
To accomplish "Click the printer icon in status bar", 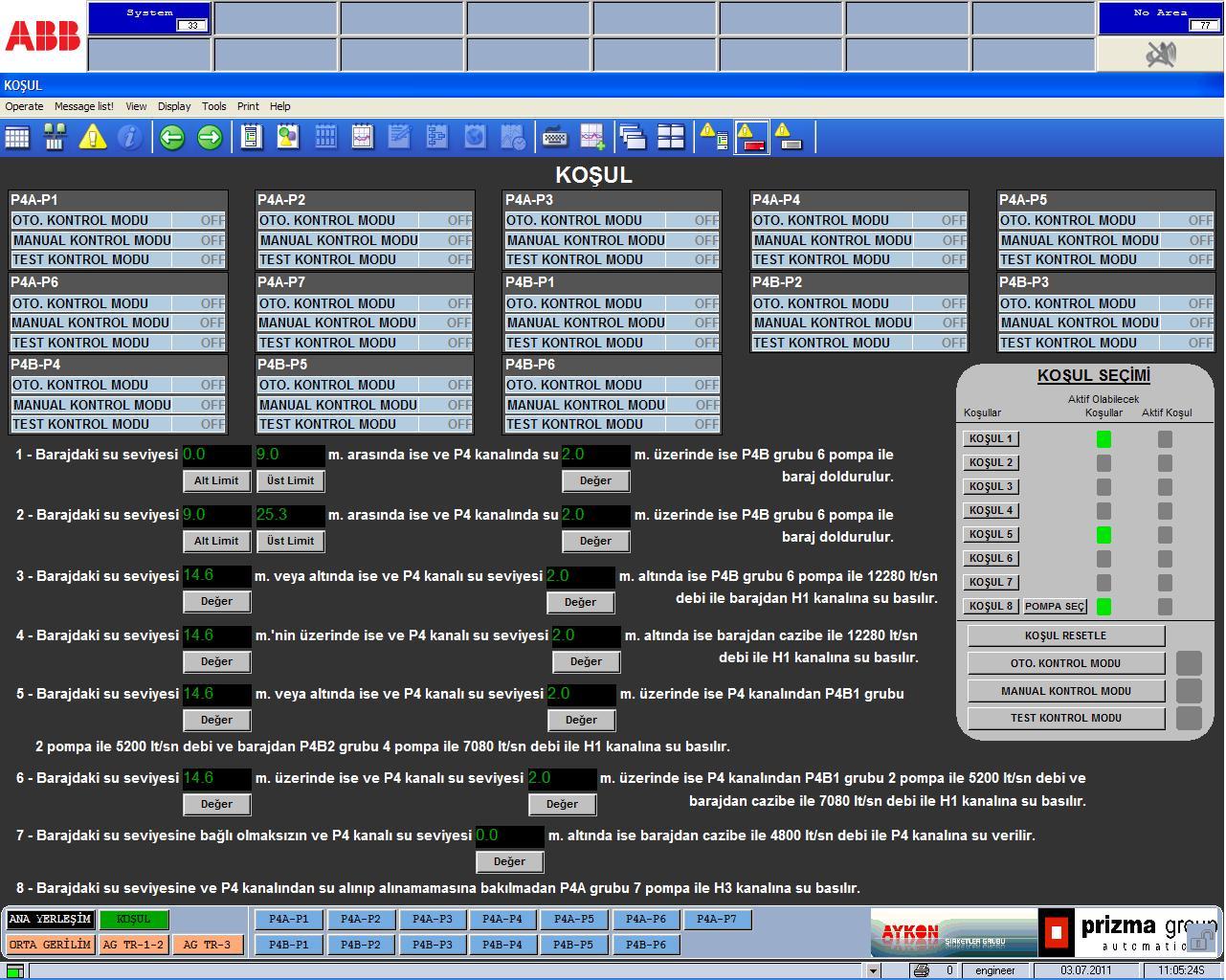I will [x=921, y=969].
